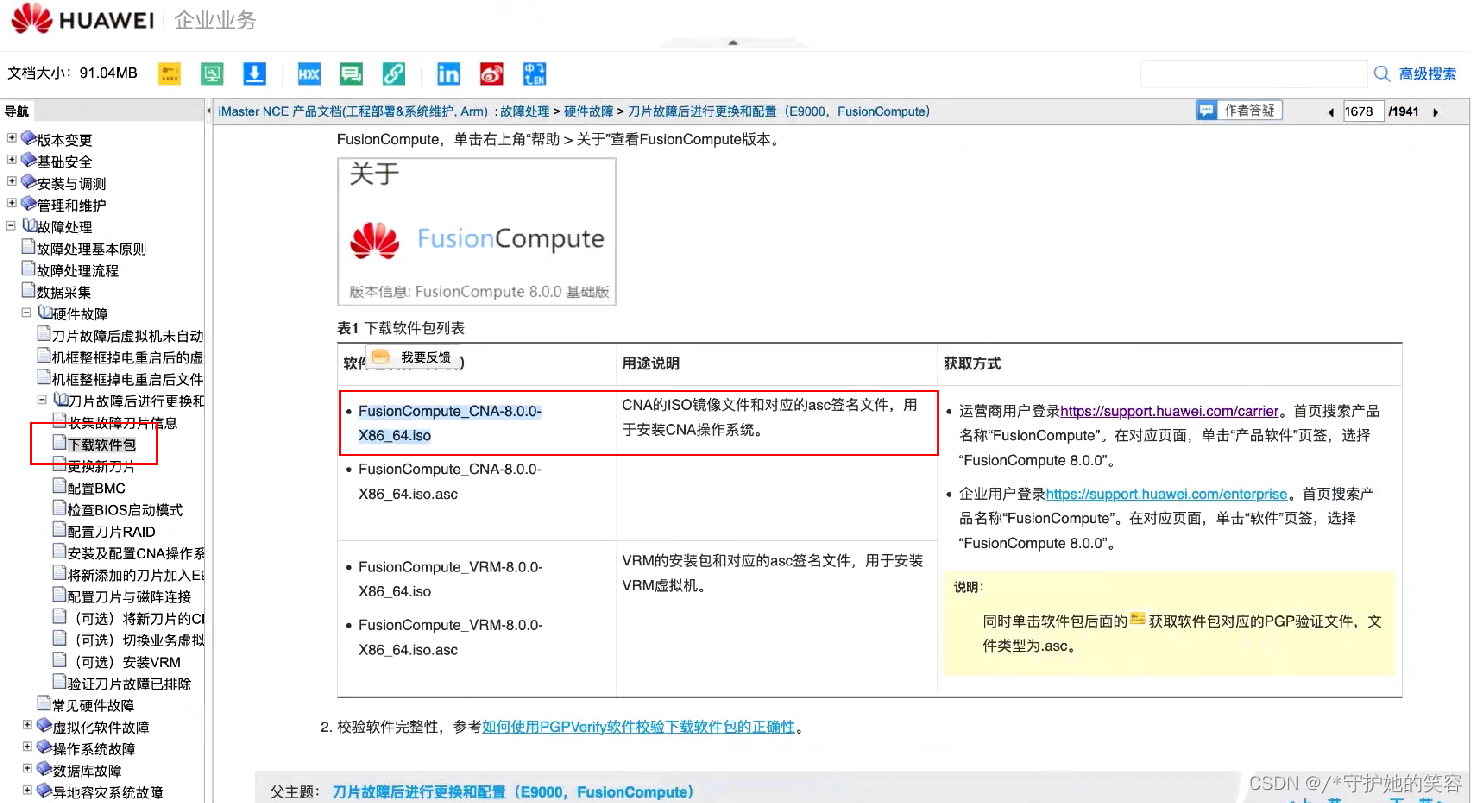
Task: Click the 数据采集 page icon
Action: tap(29, 291)
